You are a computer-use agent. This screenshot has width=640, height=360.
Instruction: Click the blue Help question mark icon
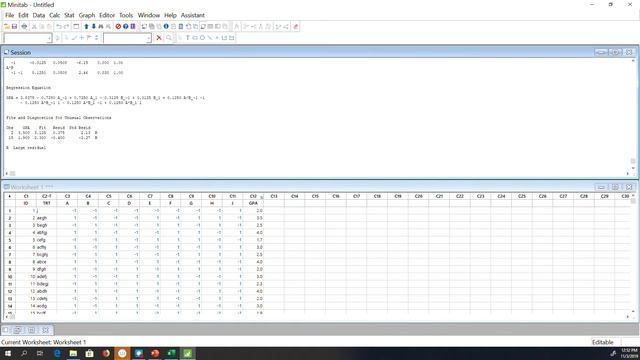(125, 27)
